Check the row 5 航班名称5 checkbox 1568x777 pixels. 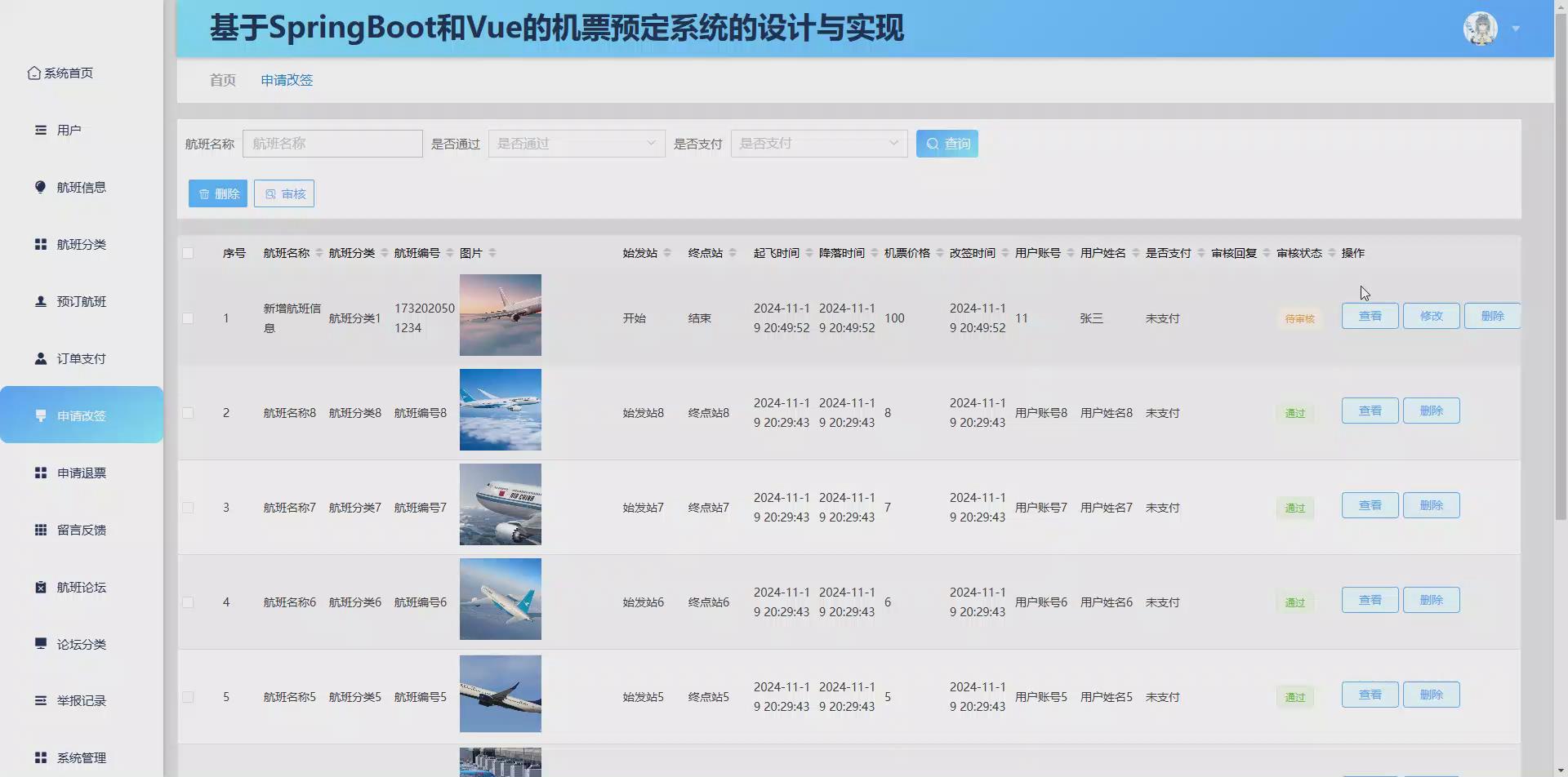pyautogui.click(x=188, y=697)
